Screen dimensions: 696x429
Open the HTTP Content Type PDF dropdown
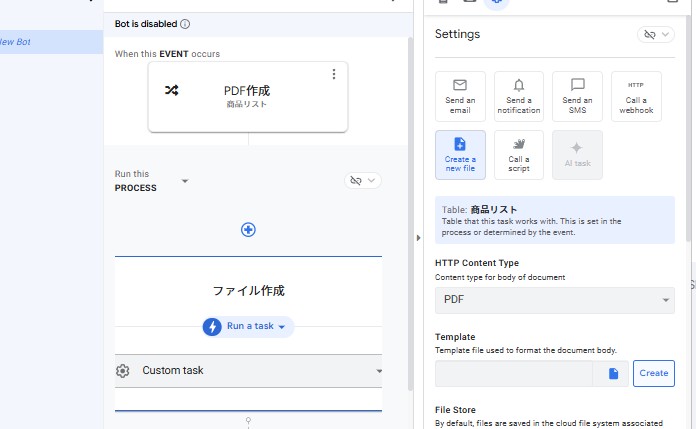click(x=554, y=299)
